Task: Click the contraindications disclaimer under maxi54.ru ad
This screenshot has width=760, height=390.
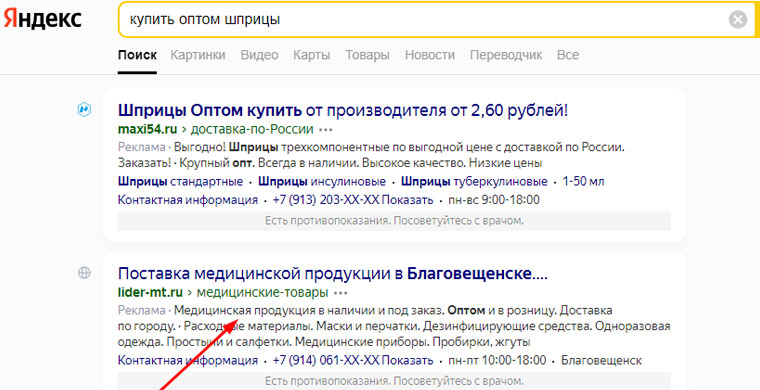Action: click(395, 221)
